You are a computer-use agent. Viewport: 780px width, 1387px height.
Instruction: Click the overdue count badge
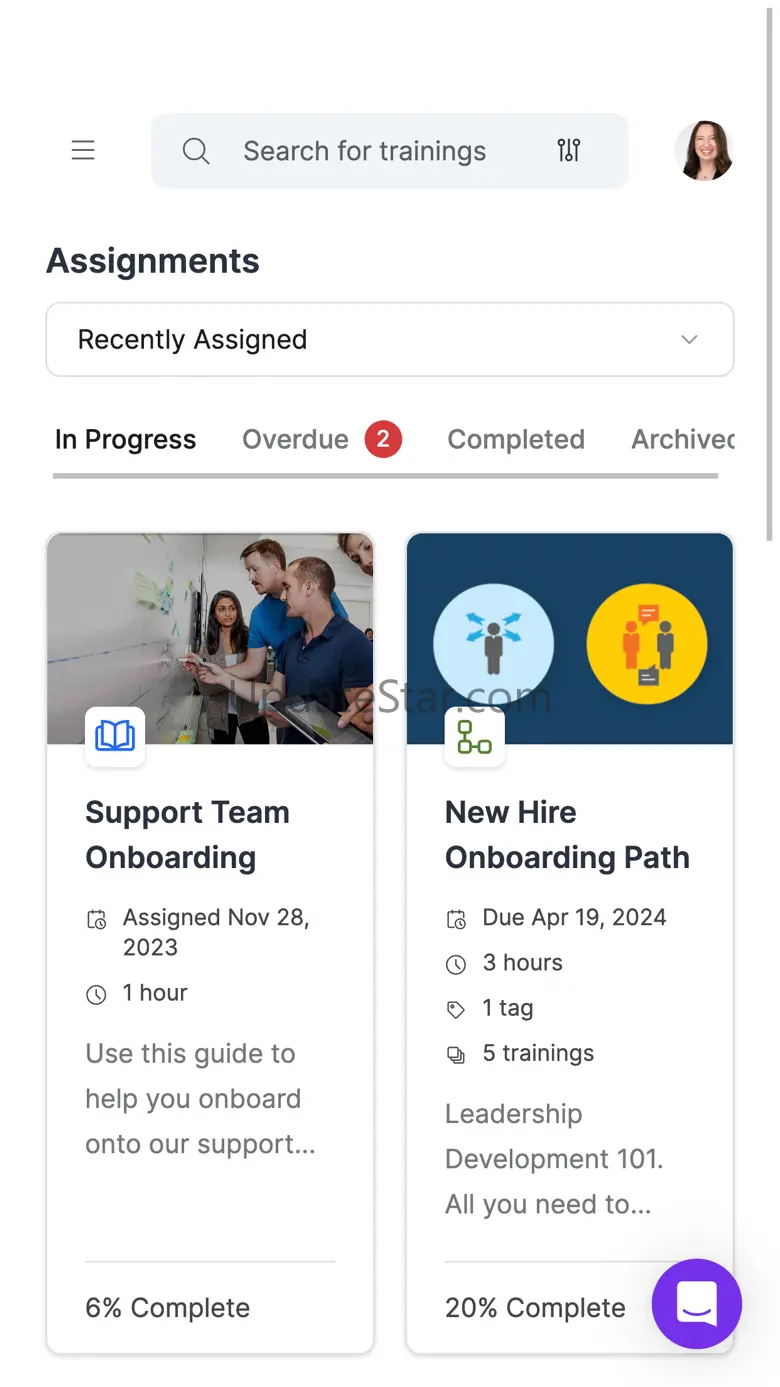pyautogui.click(x=383, y=440)
